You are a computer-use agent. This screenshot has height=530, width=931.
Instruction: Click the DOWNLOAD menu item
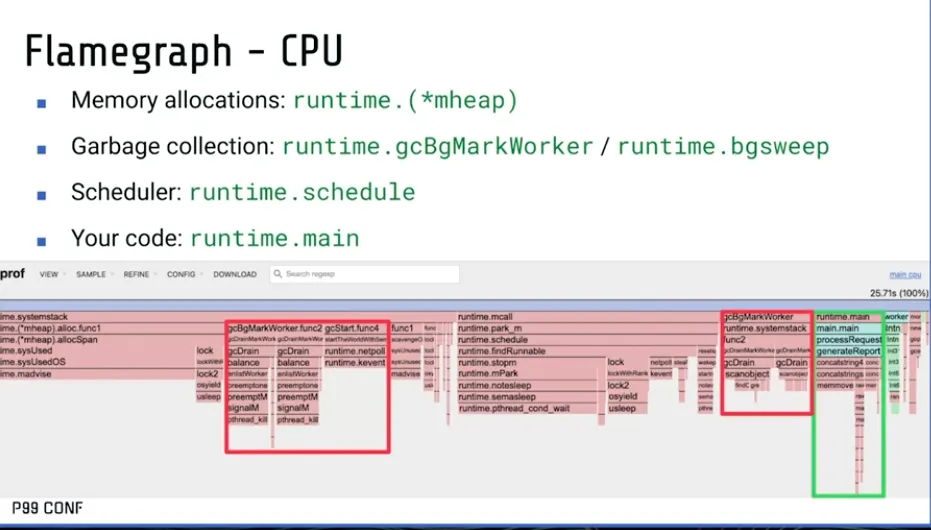235,274
